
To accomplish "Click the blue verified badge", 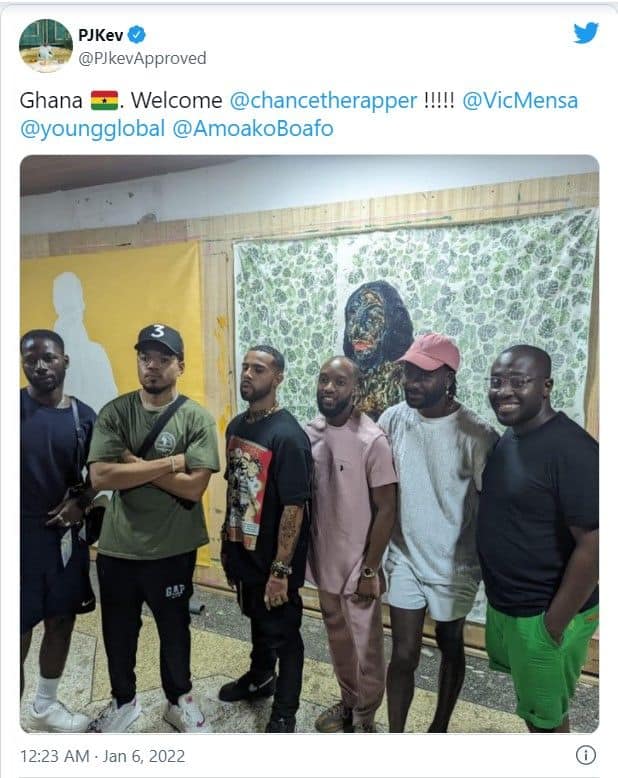I will pos(137,35).
